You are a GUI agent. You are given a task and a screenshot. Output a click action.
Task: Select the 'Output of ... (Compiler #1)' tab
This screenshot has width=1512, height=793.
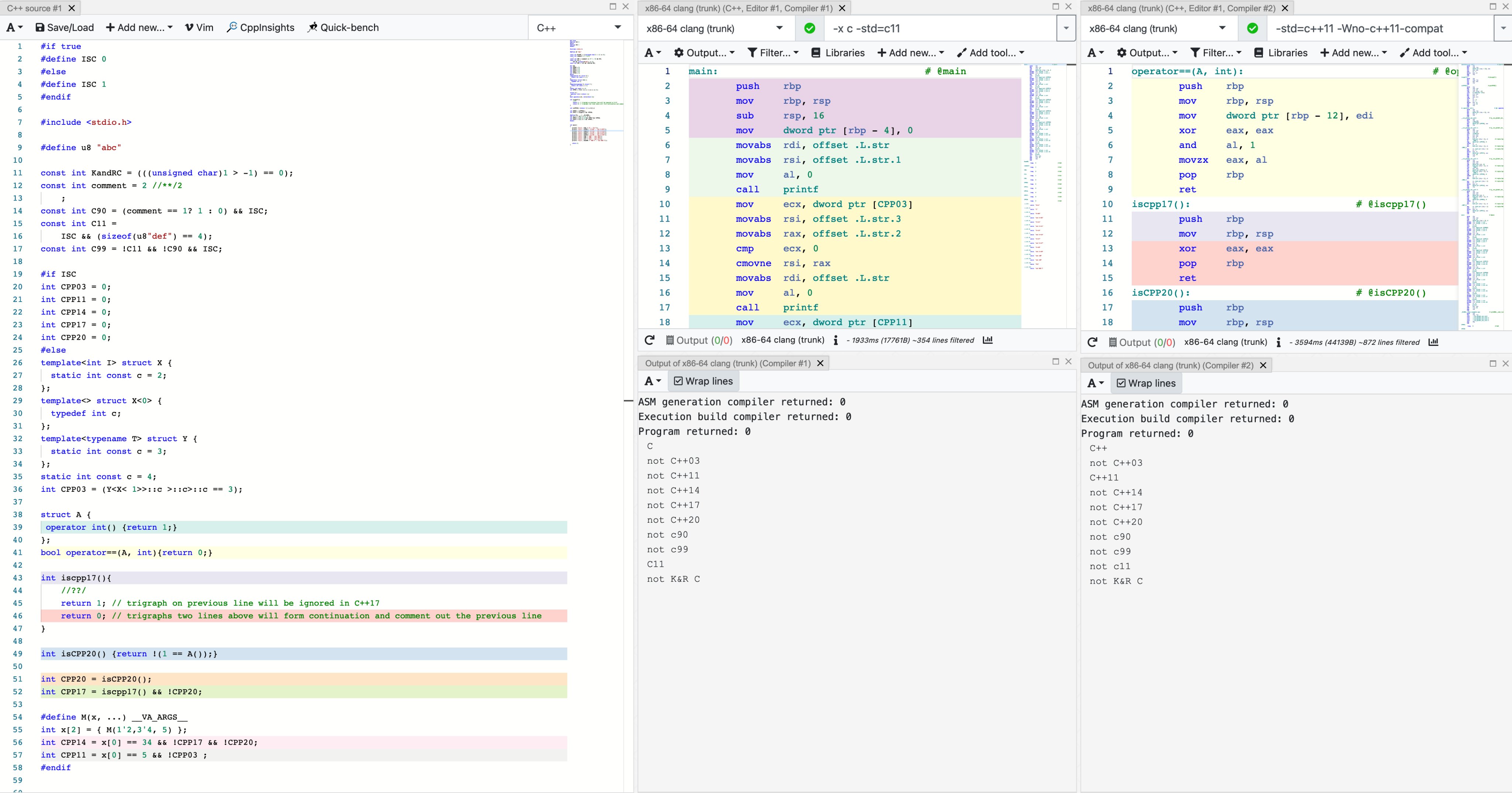tap(728, 363)
